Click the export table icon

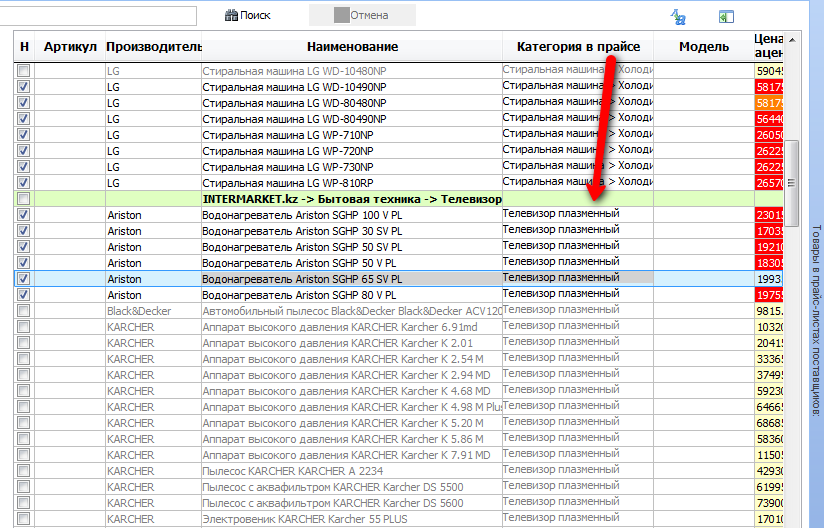point(726,17)
